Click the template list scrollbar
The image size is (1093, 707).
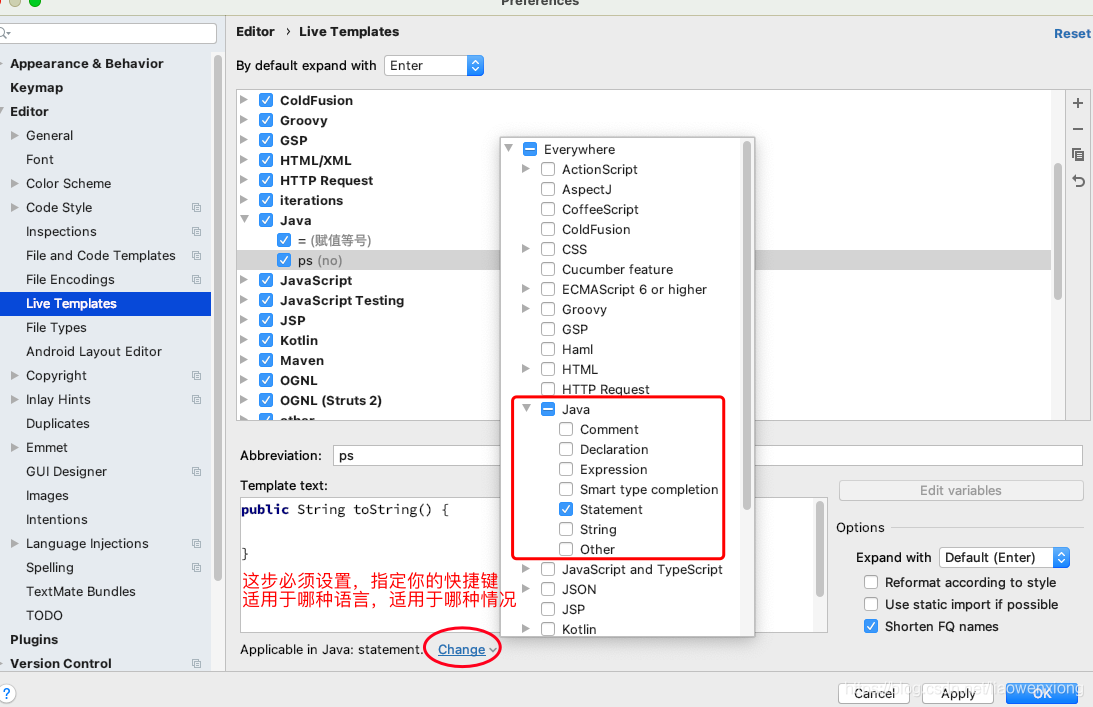coord(1057,231)
